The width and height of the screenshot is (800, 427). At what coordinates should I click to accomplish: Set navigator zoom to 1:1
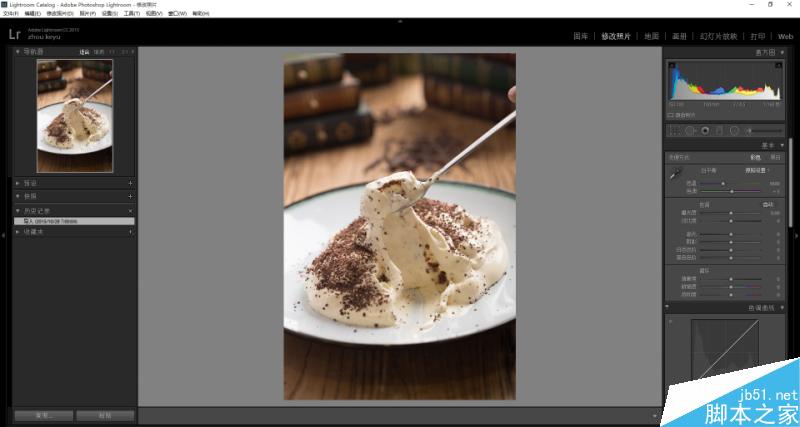click(112, 52)
